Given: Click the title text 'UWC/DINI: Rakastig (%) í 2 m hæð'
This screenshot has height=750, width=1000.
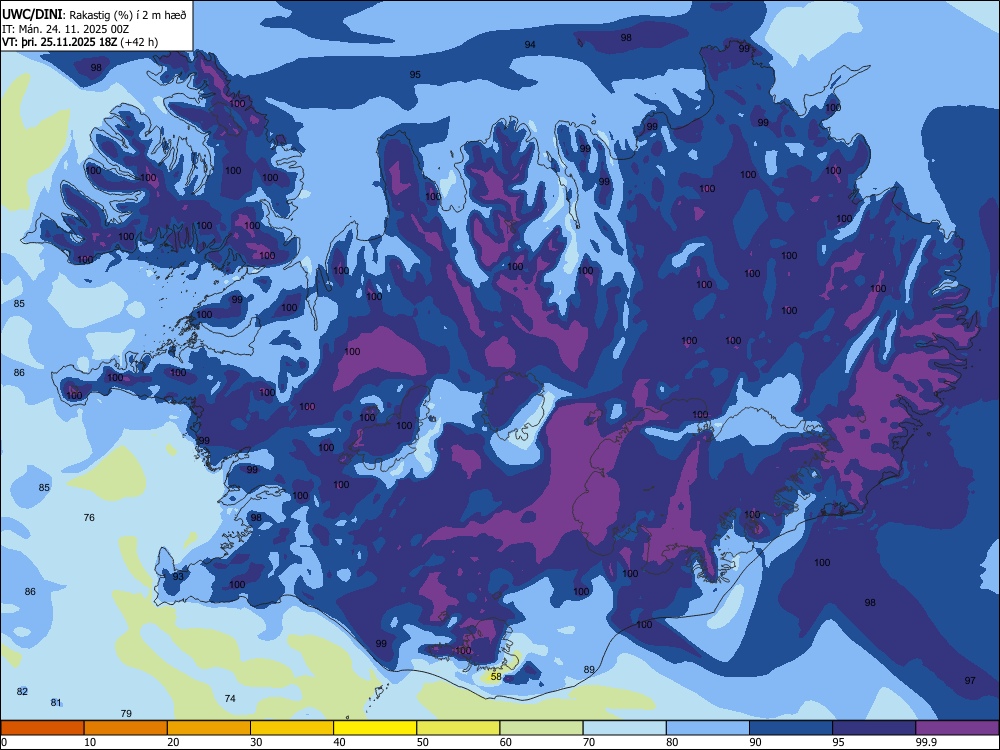Looking at the screenshot, I should (x=94, y=15).
